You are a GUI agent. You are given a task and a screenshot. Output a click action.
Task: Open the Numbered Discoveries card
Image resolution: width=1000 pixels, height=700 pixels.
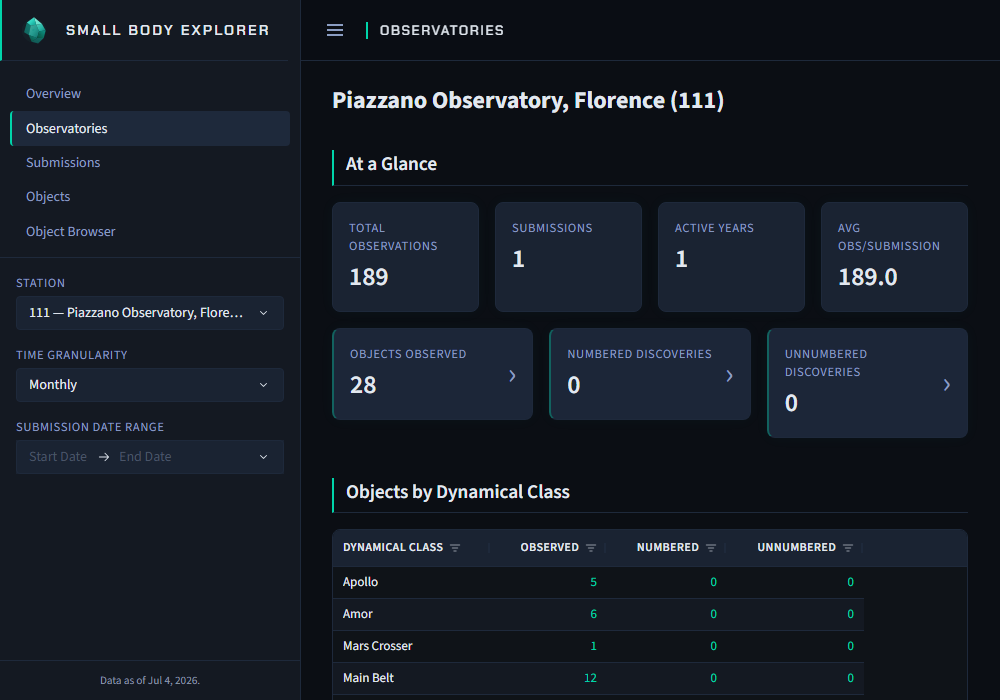point(650,374)
